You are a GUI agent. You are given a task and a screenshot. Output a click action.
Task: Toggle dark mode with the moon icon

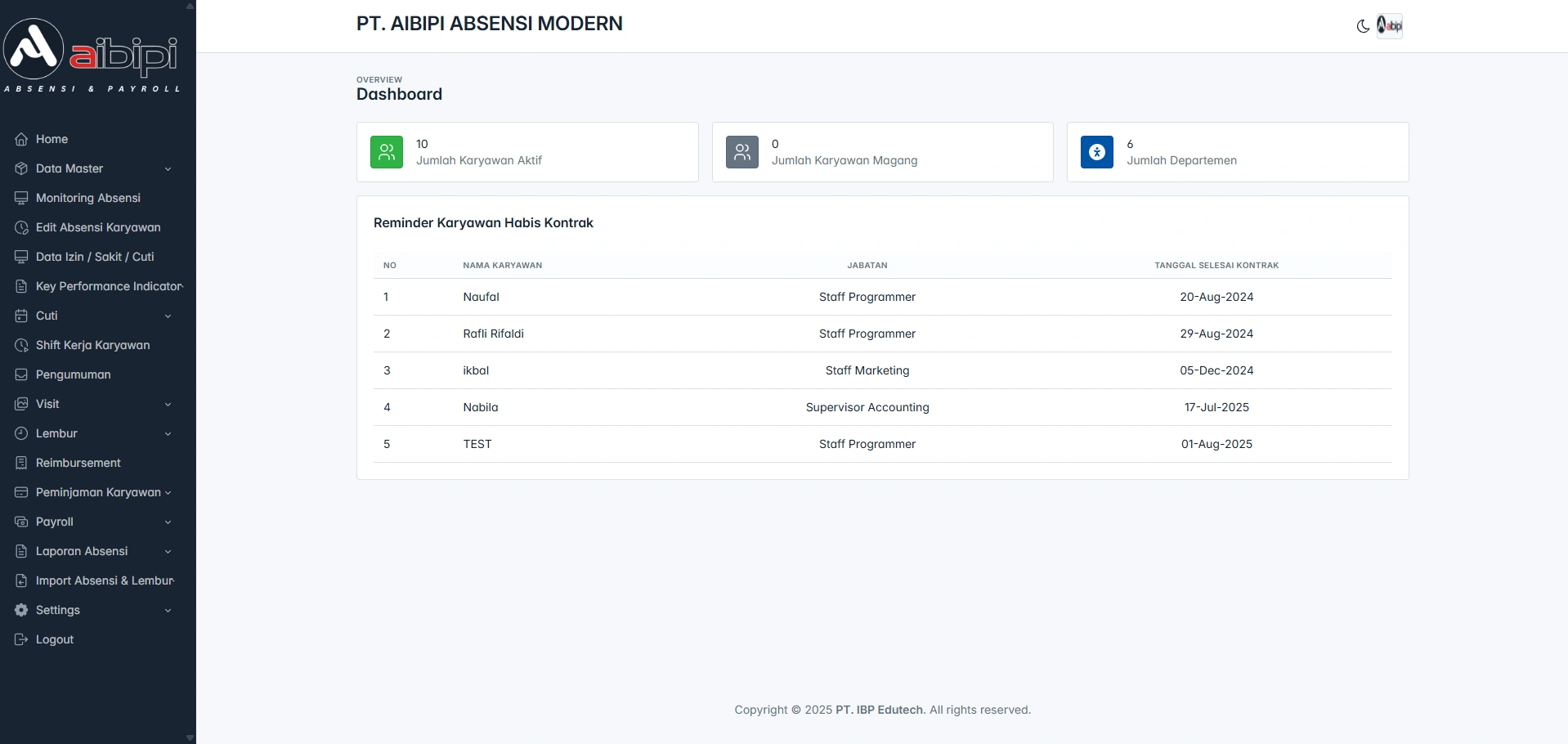coord(1363,26)
